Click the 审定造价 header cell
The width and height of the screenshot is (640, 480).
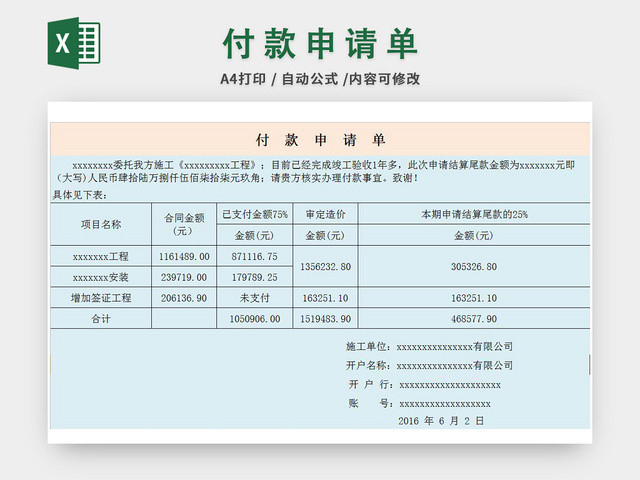click(x=325, y=214)
